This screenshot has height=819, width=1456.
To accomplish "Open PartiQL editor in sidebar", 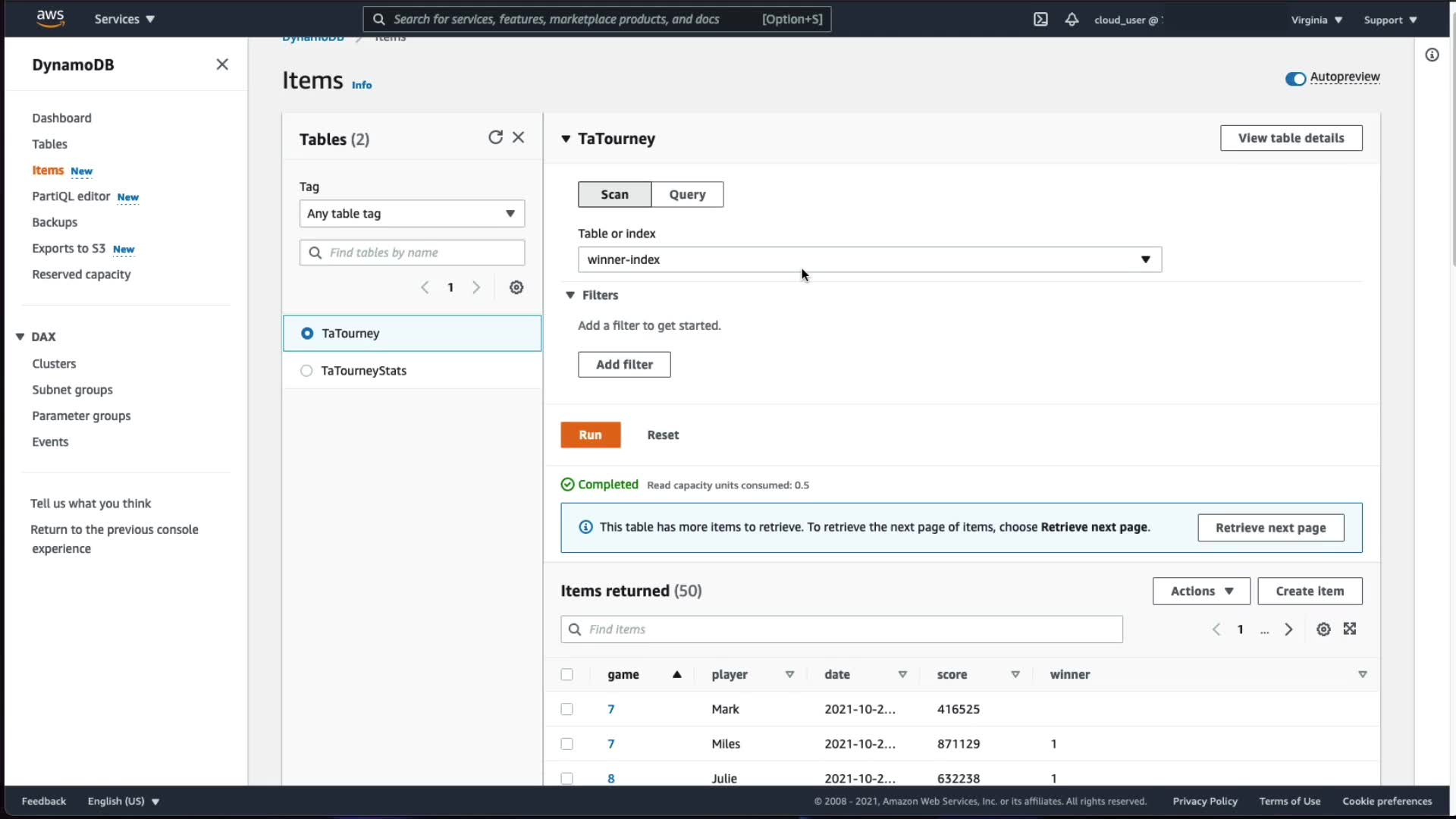I will point(71,196).
